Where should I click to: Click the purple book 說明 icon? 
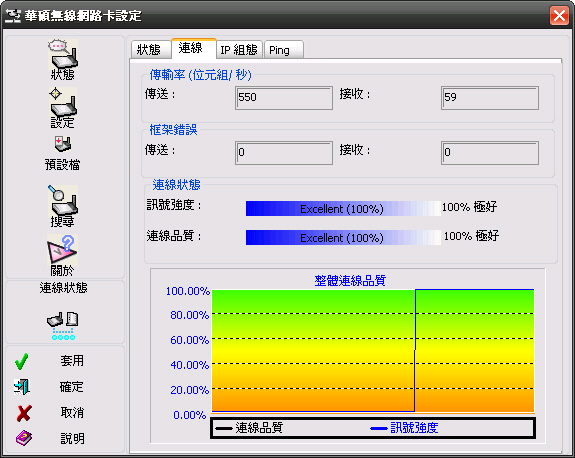[x=24, y=438]
